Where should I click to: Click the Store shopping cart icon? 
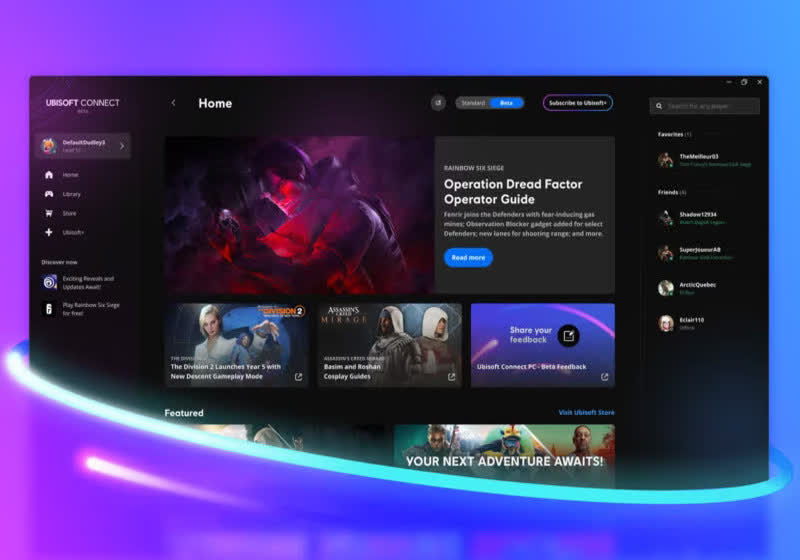pos(49,213)
